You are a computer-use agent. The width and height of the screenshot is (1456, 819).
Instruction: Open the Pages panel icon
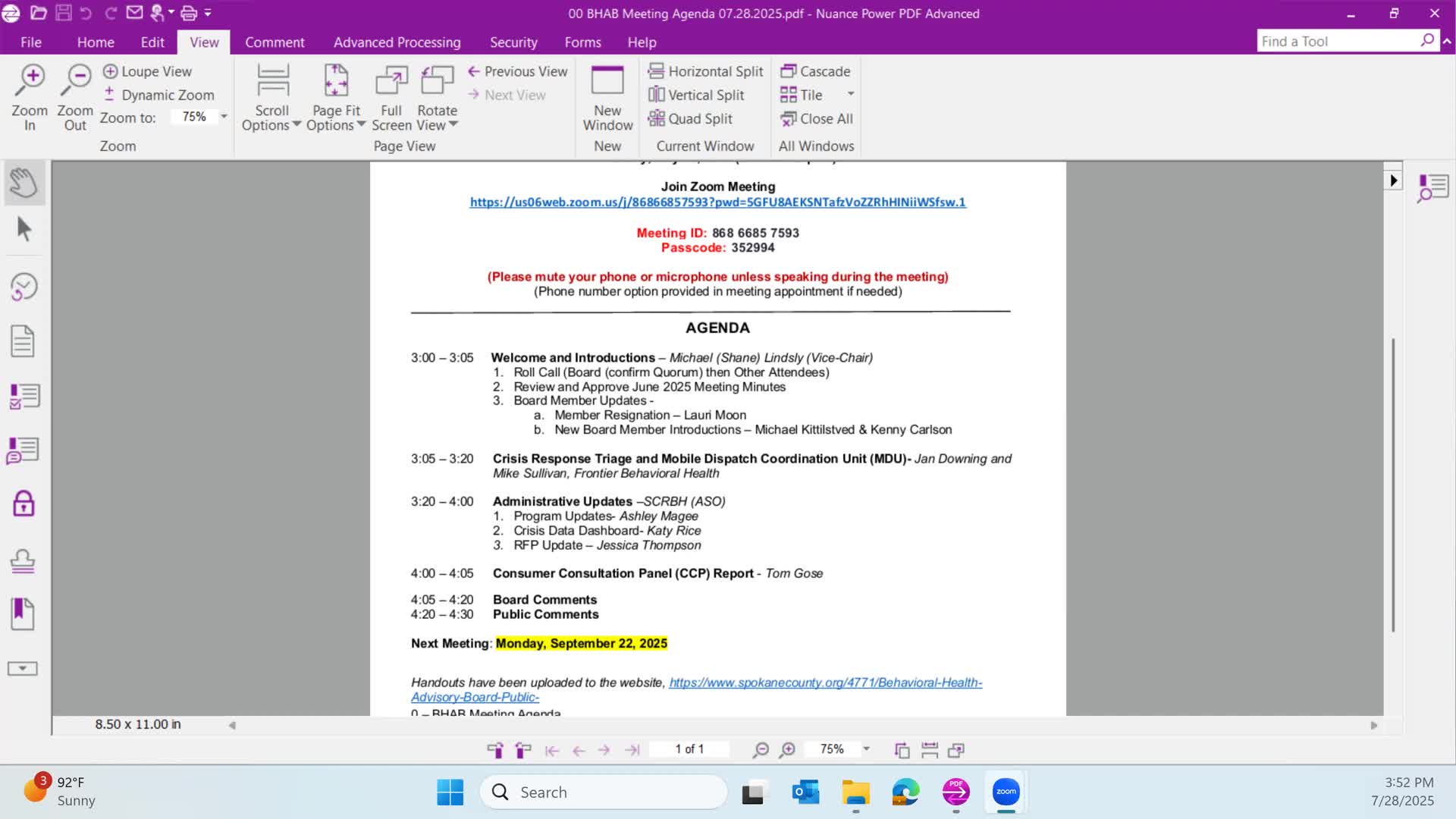23,341
